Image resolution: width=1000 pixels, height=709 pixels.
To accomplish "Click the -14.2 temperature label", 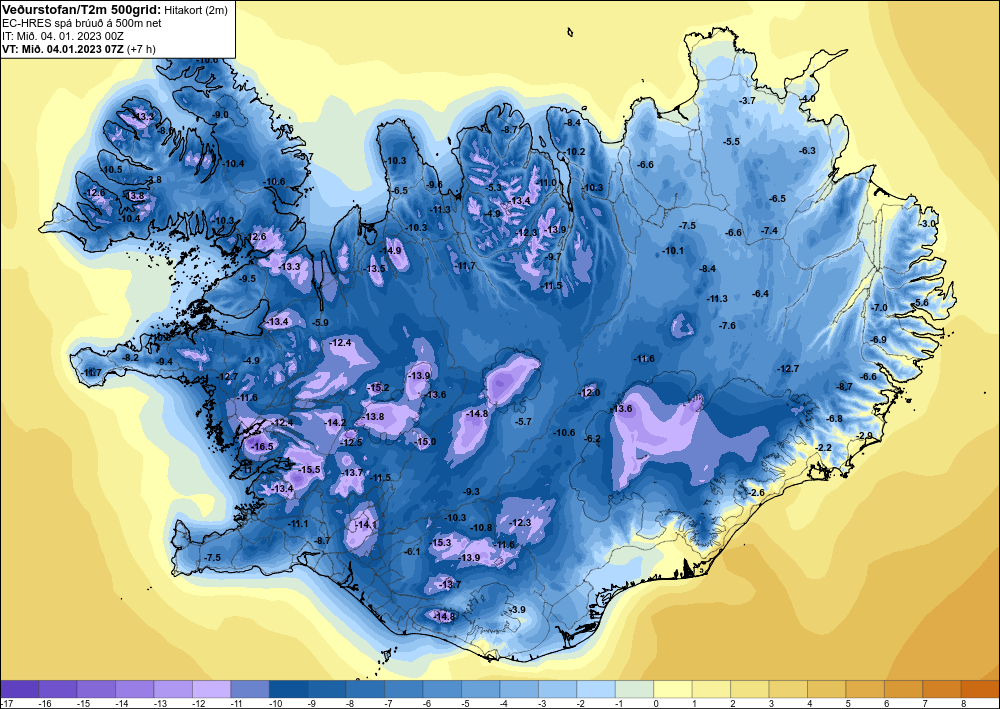I will [x=335, y=423].
